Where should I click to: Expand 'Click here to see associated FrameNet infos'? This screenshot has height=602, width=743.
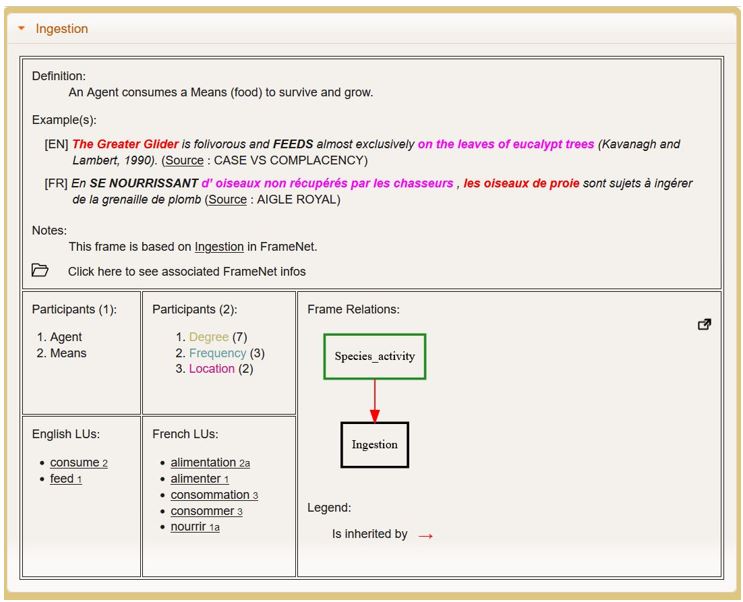[x=186, y=271]
